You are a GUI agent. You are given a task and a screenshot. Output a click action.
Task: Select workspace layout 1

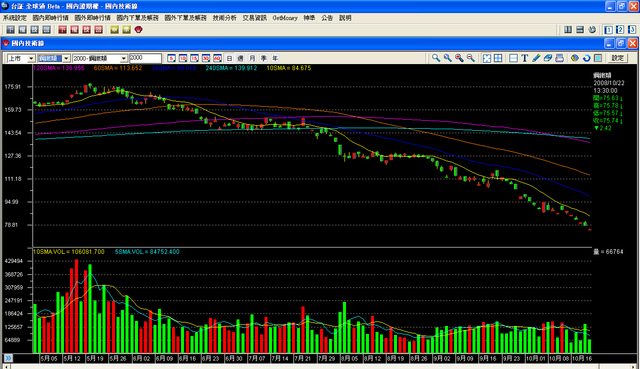[609, 30]
